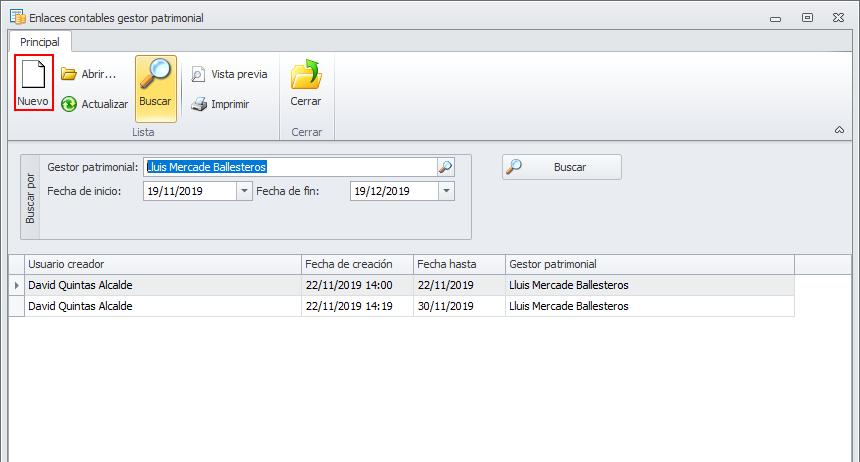Sort by Gestor patrimonial column header
The height and width of the screenshot is (462, 860).
coord(650,264)
